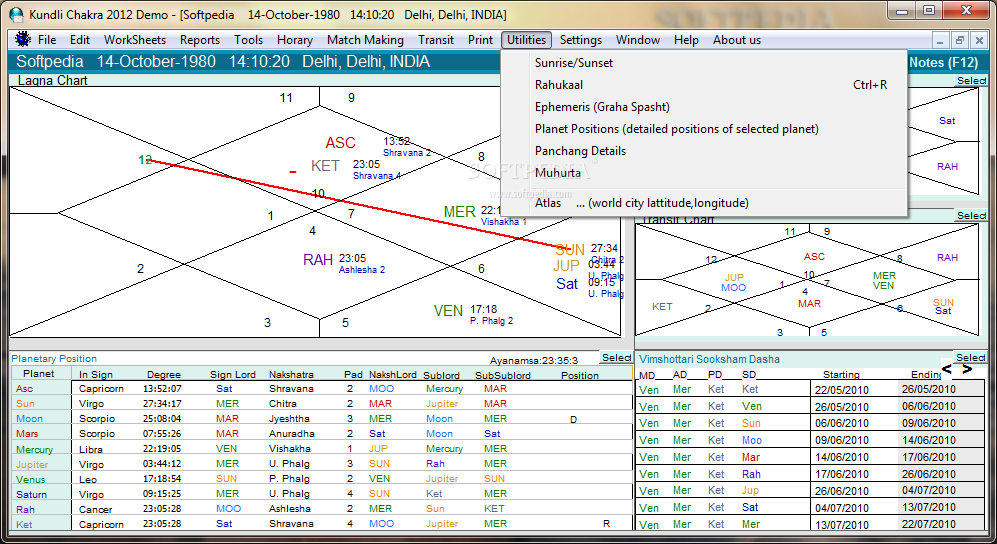Select dasha row ending 04/07/2010
997x544 pixels.
click(x=810, y=490)
